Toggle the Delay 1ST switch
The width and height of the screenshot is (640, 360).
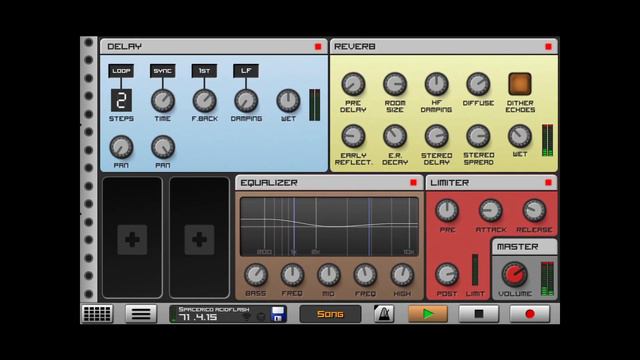point(204,71)
